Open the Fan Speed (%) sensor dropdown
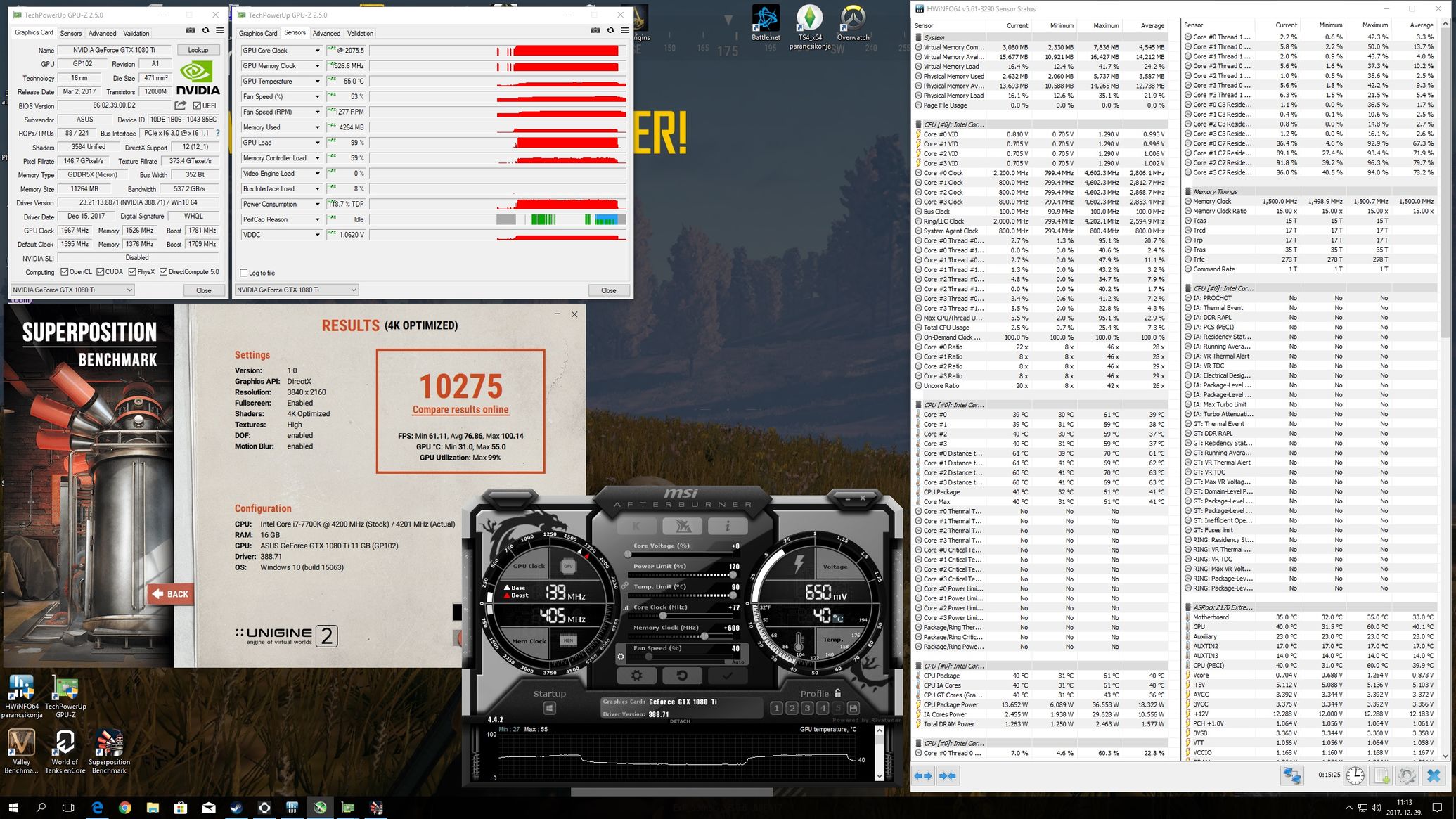The image size is (1456, 819). pyautogui.click(x=316, y=97)
